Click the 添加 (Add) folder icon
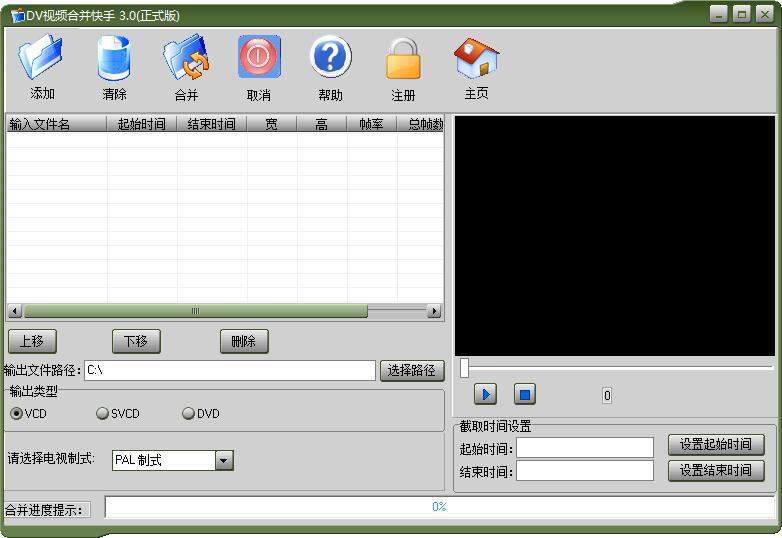Image resolution: width=782 pixels, height=538 pixels. [x=40, y=56]
